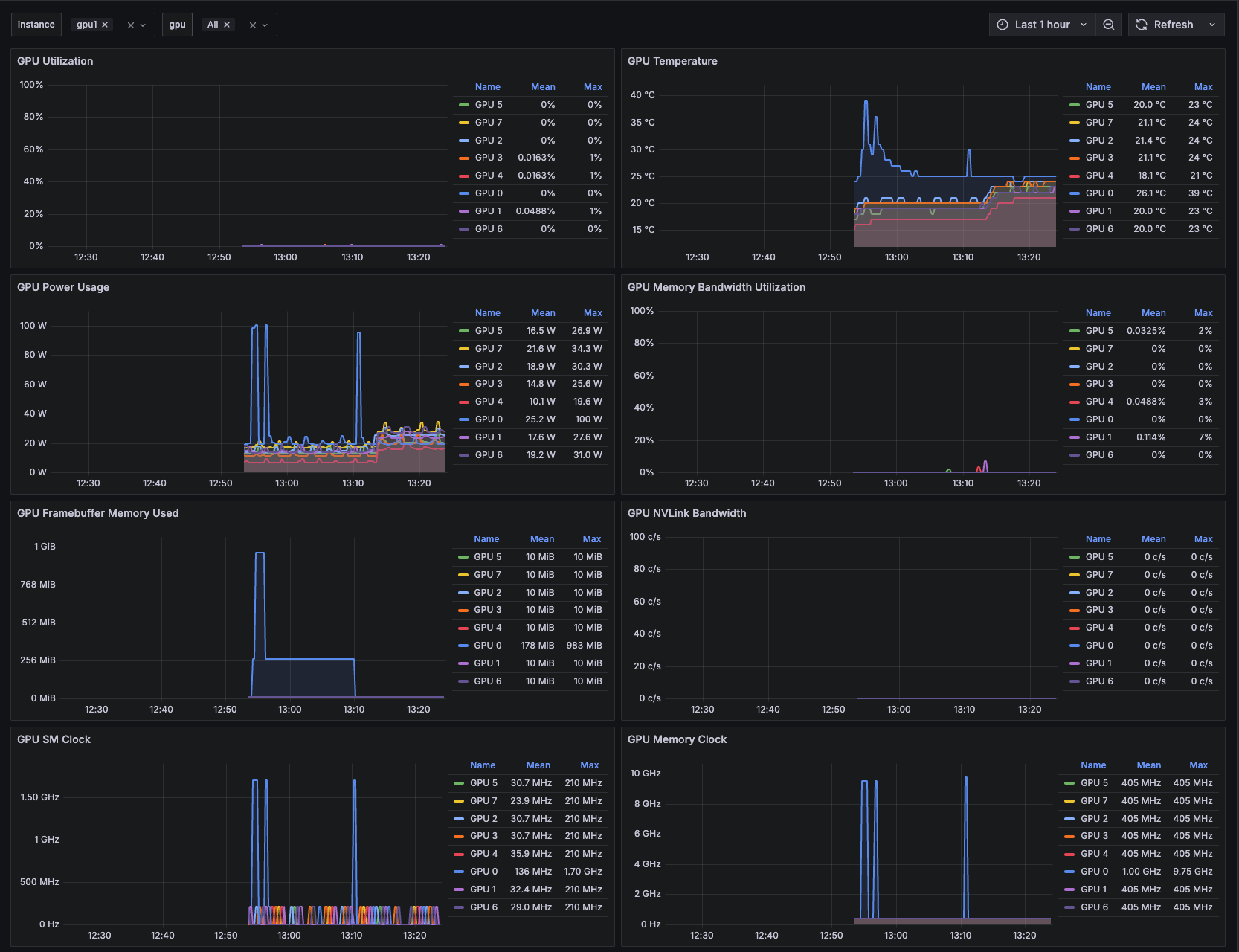
Task: Click the GPU Utilization panel title
Action: 55,61
